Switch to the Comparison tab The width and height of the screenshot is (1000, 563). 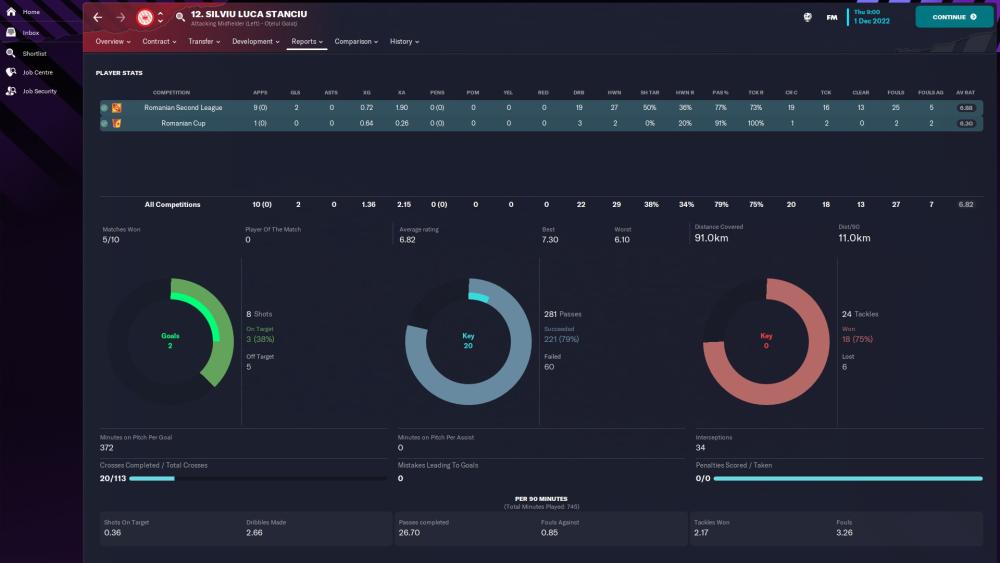tap(356, 42)
